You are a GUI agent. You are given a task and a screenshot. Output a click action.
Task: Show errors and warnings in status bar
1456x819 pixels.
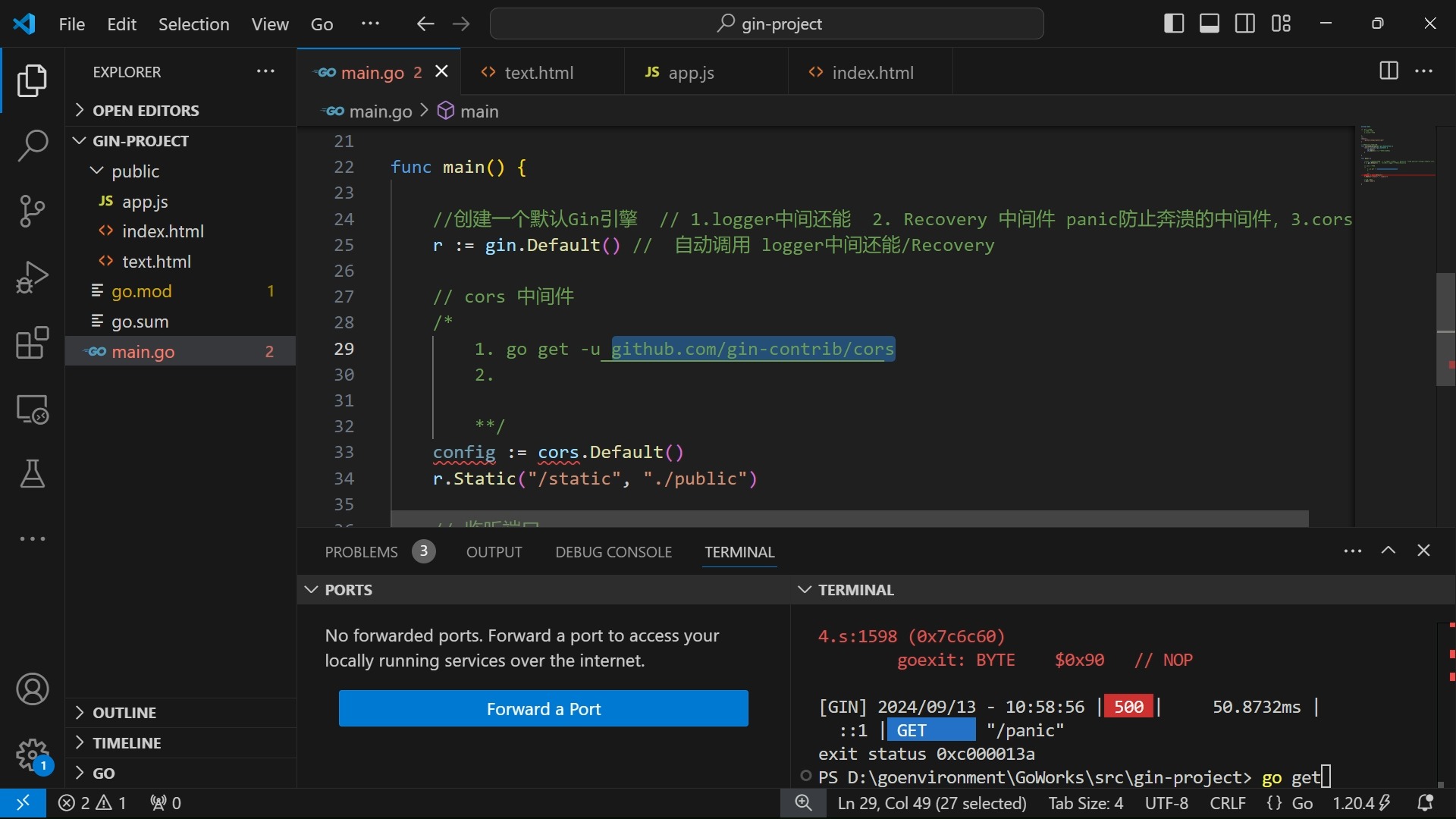[93, 803]
